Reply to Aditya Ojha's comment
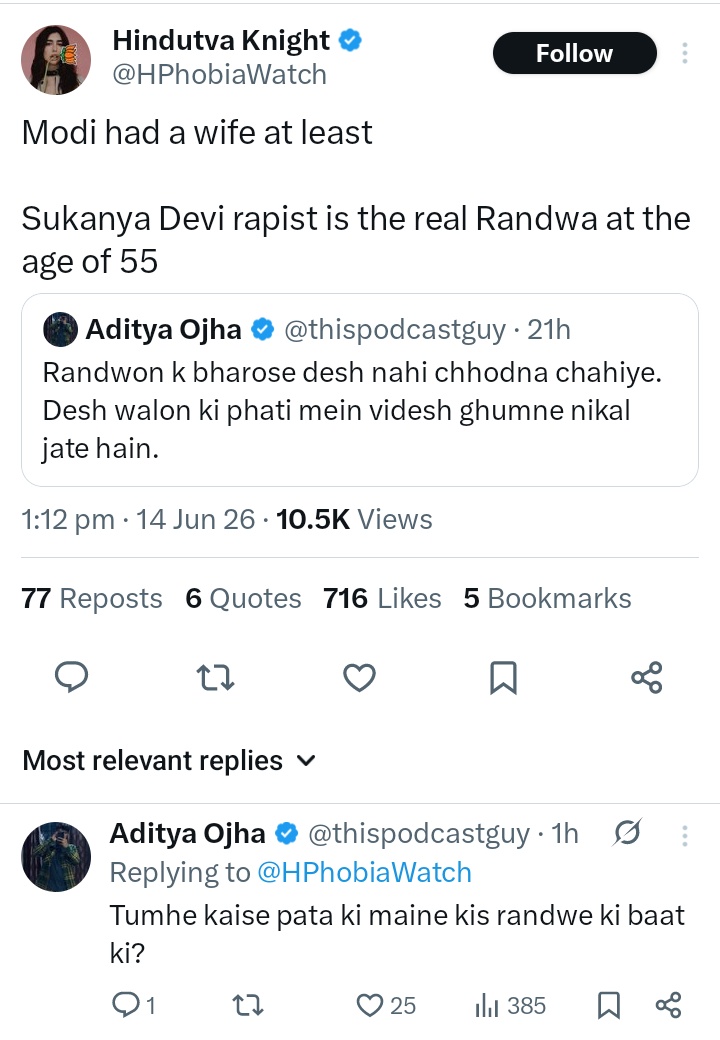 coord(133,1006)
